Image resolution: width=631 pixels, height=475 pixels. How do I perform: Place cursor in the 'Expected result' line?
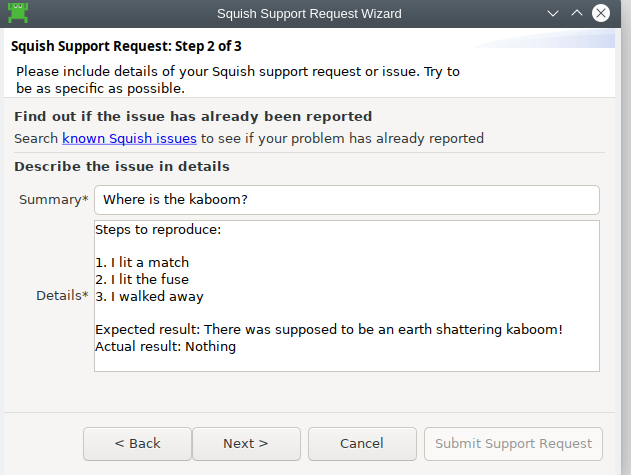329,330
